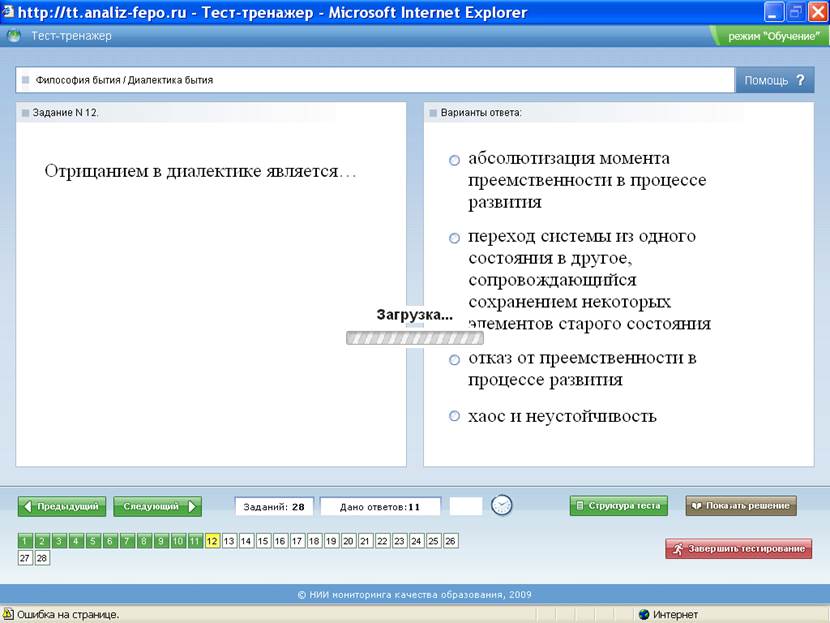The height and width of the screenshot is (623, 830).
Task: Select current question 12 box
Action: coord(212,541)
